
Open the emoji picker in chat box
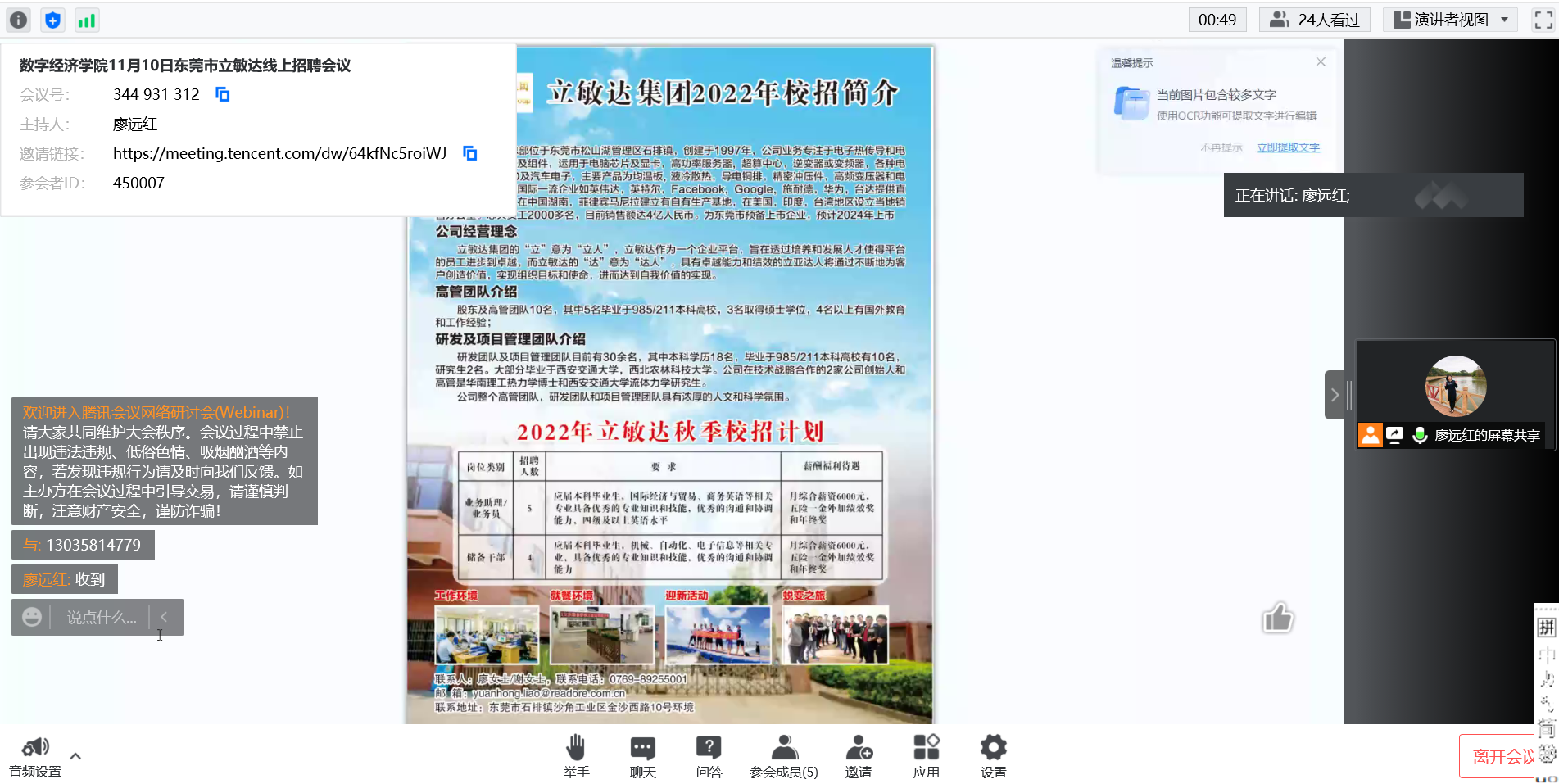[x=32, y=617]
